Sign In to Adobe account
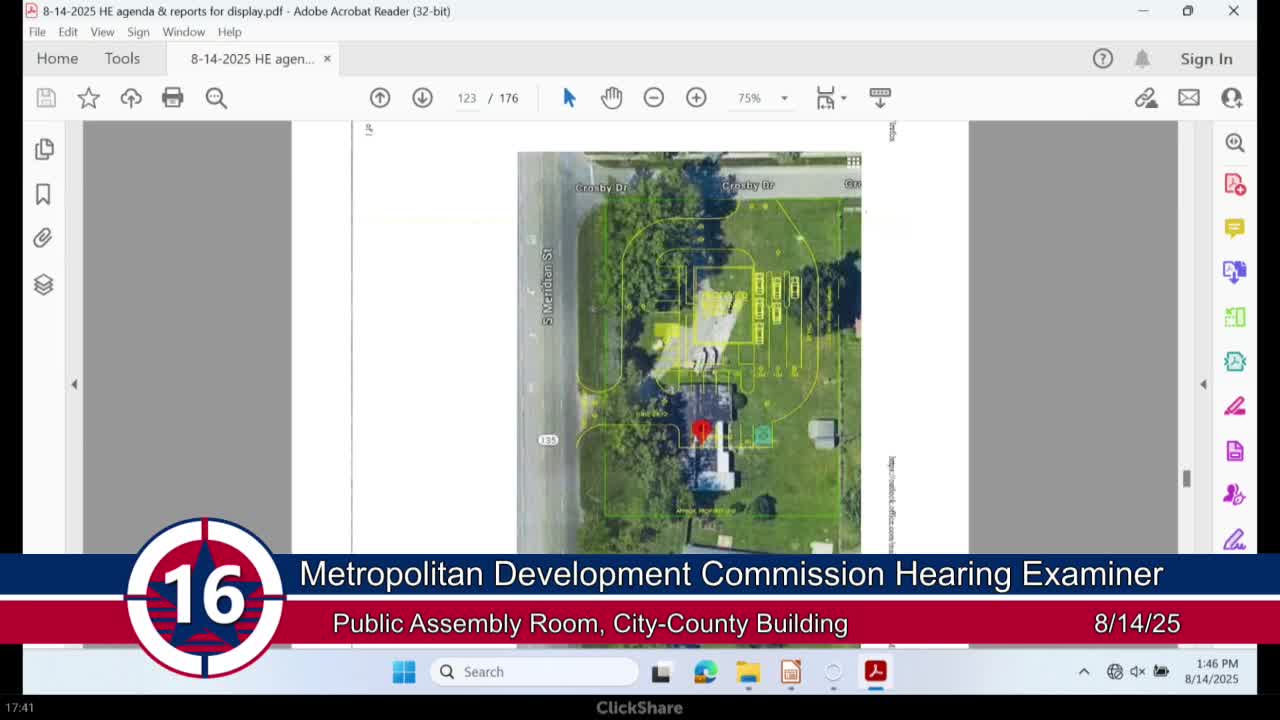Screen dimensions: 1280x720 pos(1206,59)
